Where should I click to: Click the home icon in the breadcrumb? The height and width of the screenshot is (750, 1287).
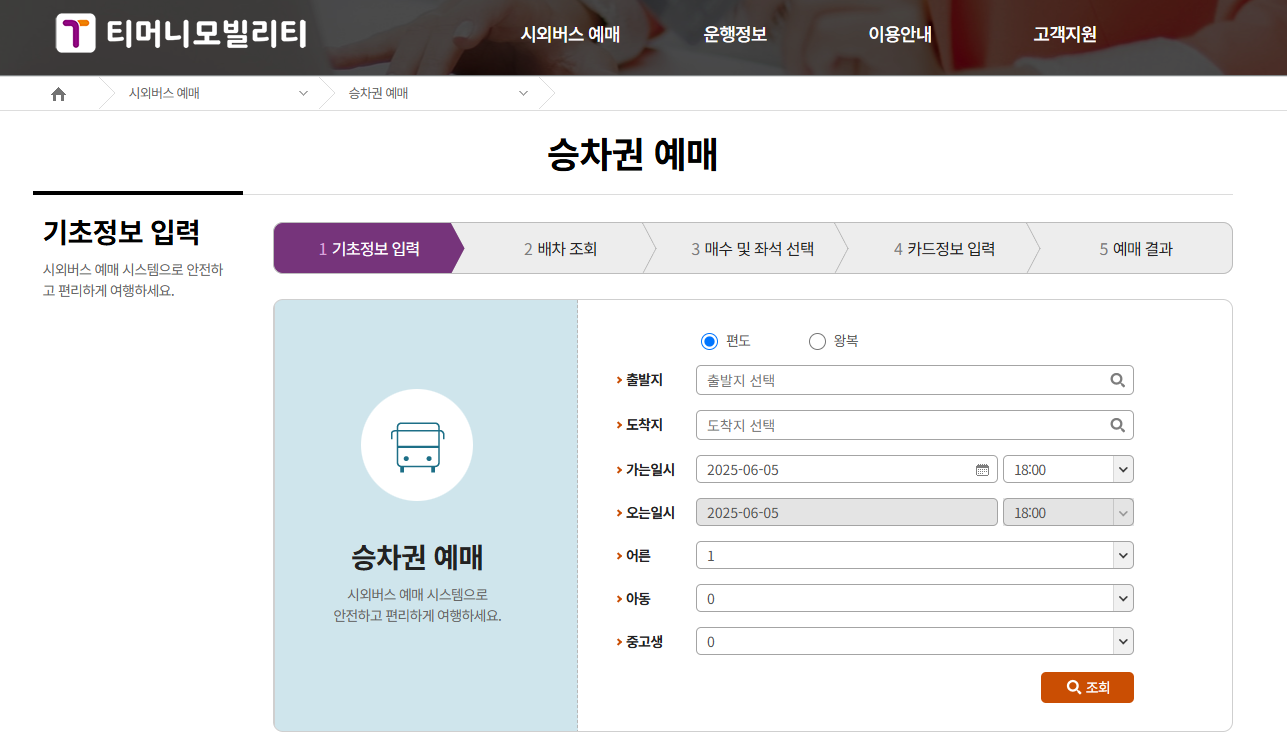click(x=58, y=92)
